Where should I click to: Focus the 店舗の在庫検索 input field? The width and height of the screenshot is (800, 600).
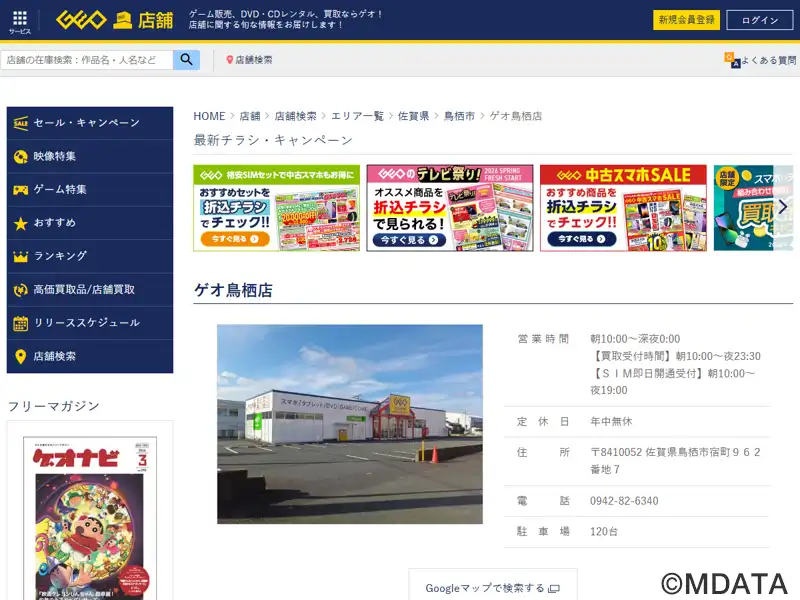[87, 60]
